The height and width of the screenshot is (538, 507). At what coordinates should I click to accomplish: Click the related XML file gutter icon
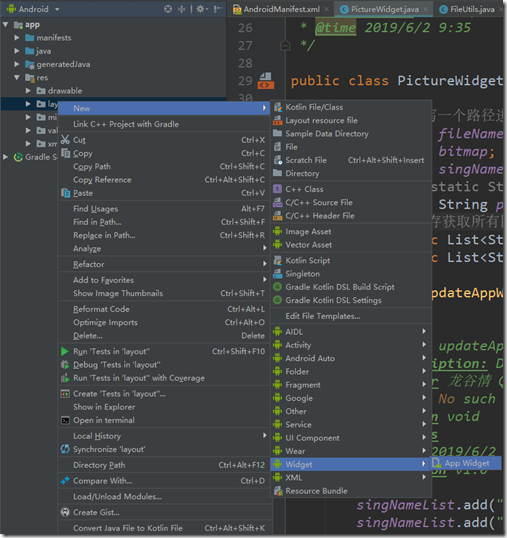(266, 81)
